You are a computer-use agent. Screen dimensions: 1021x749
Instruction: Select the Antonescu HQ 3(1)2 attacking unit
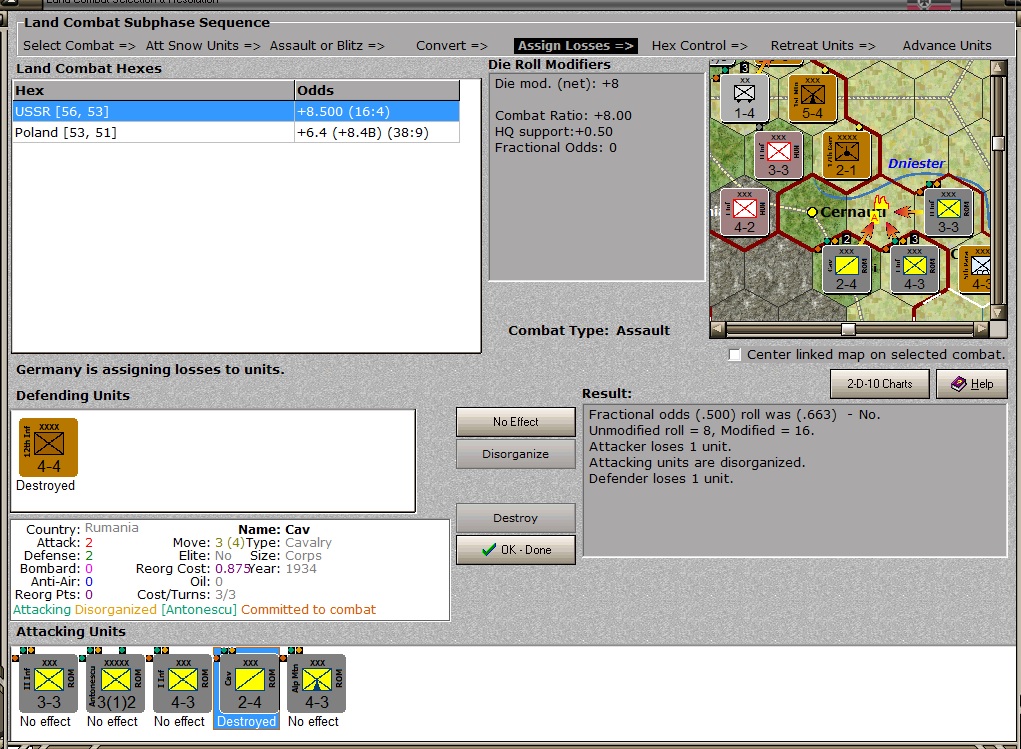point(116,684)
